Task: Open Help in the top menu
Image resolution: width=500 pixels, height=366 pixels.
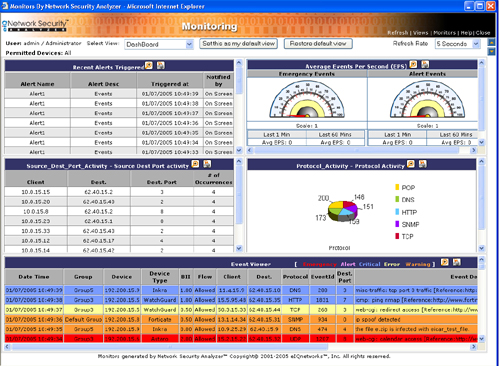Action: tap(466, 33)
